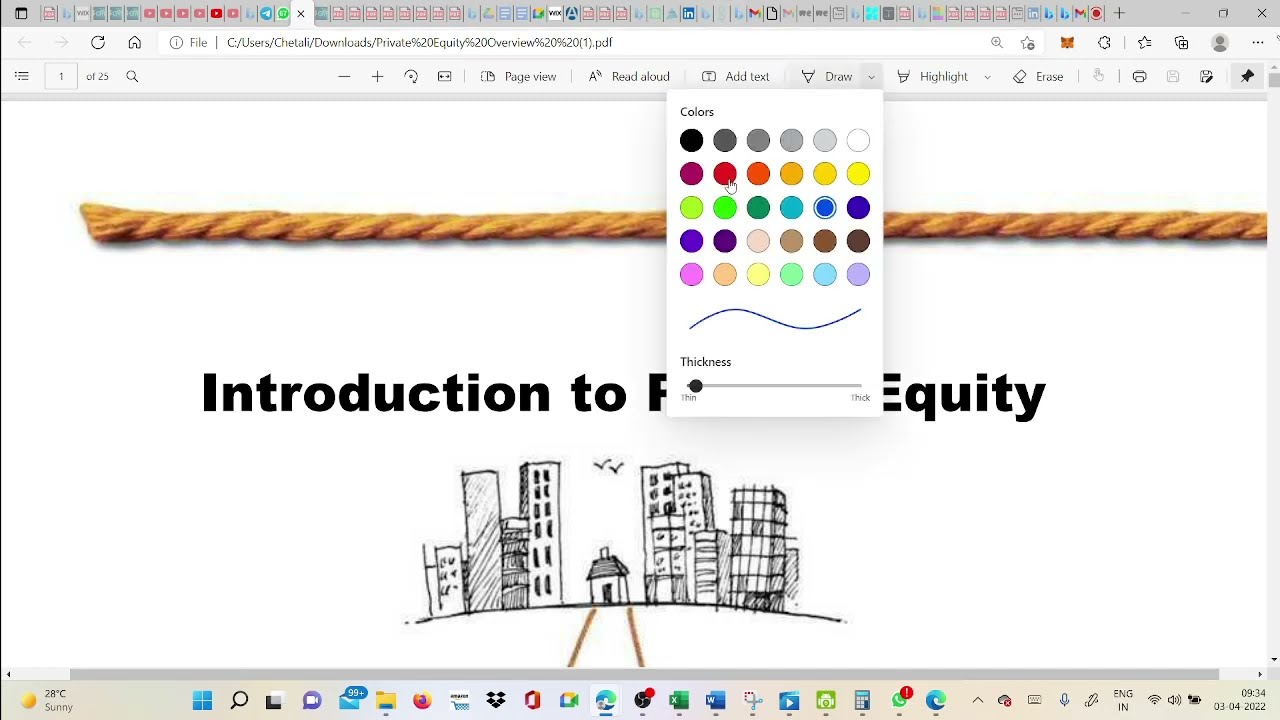Start Read aloud
This screenshot has height=720, width=1280.
(x=629, y=76)
